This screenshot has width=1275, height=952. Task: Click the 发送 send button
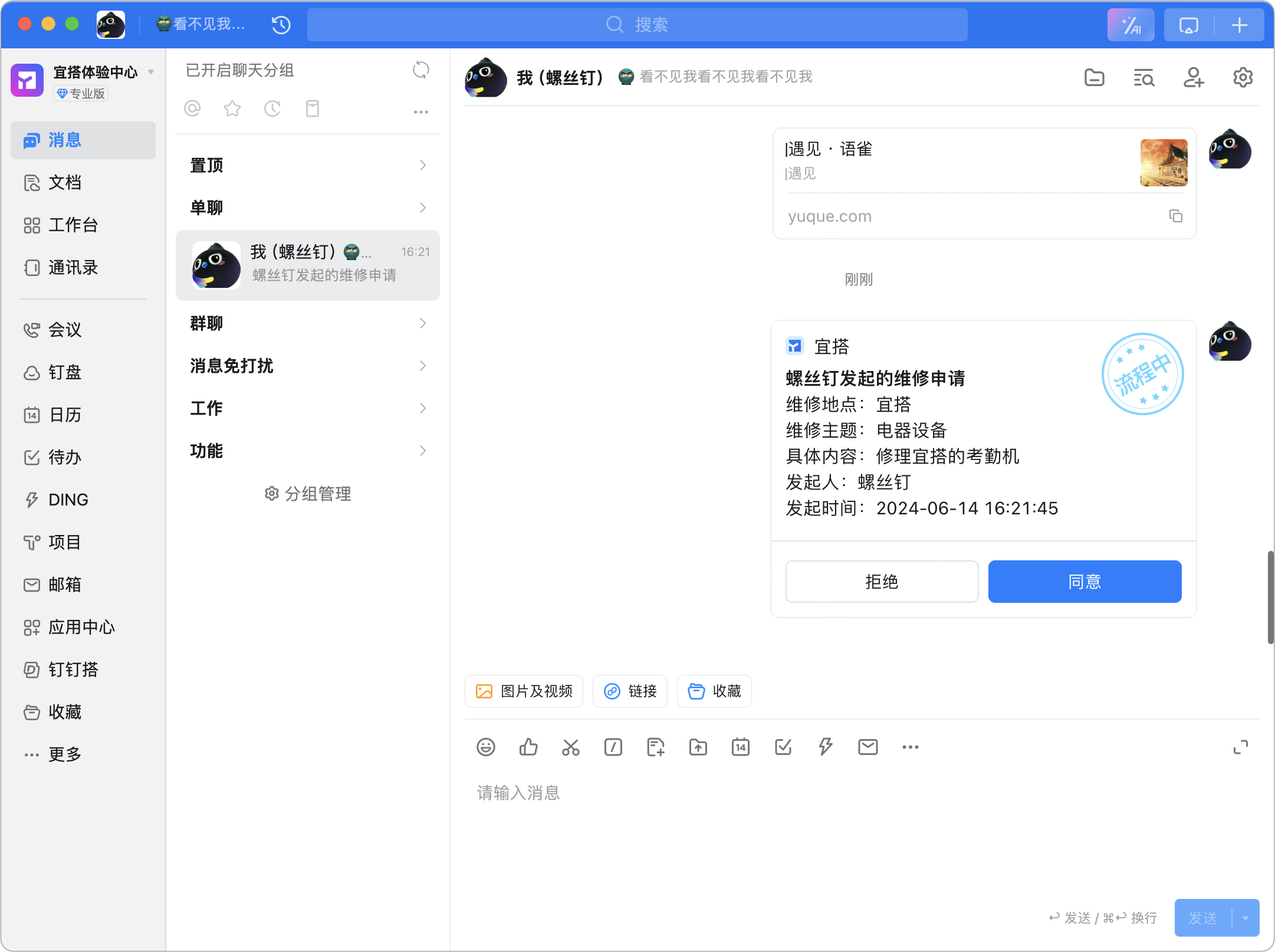tap(1203, 918)
